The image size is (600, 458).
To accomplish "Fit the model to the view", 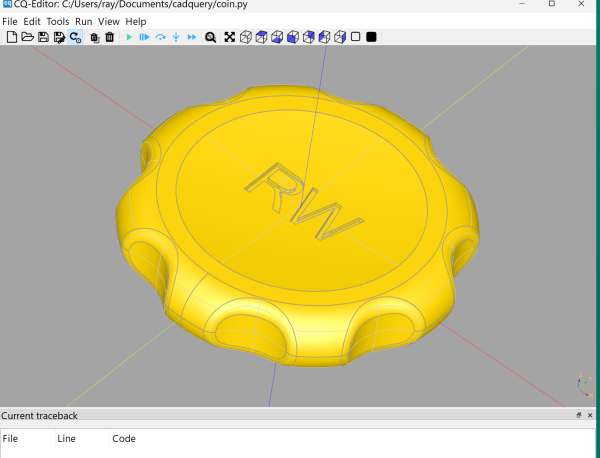I will pos(230,37).
